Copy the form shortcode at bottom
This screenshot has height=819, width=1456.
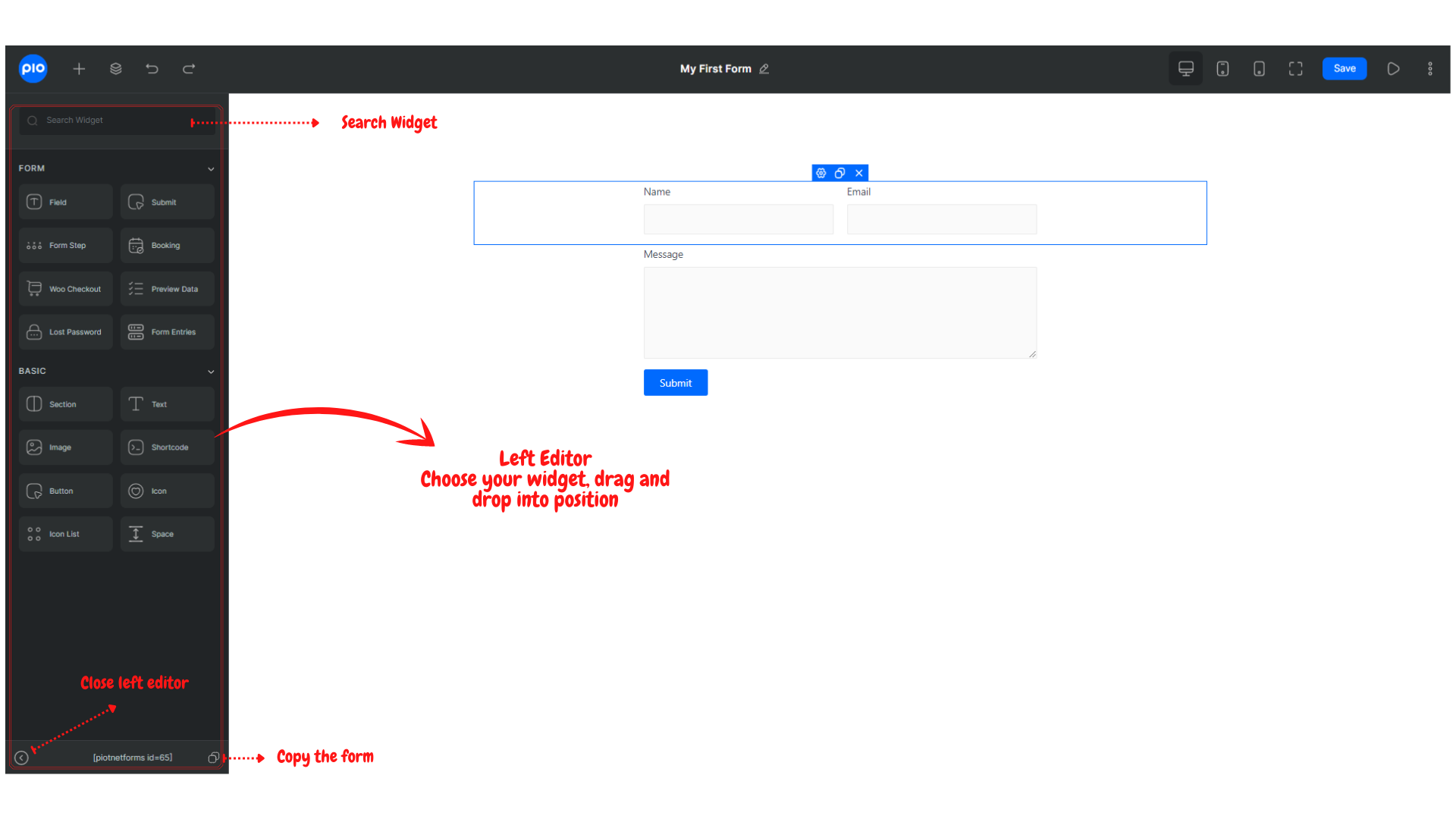pos(213,757)
